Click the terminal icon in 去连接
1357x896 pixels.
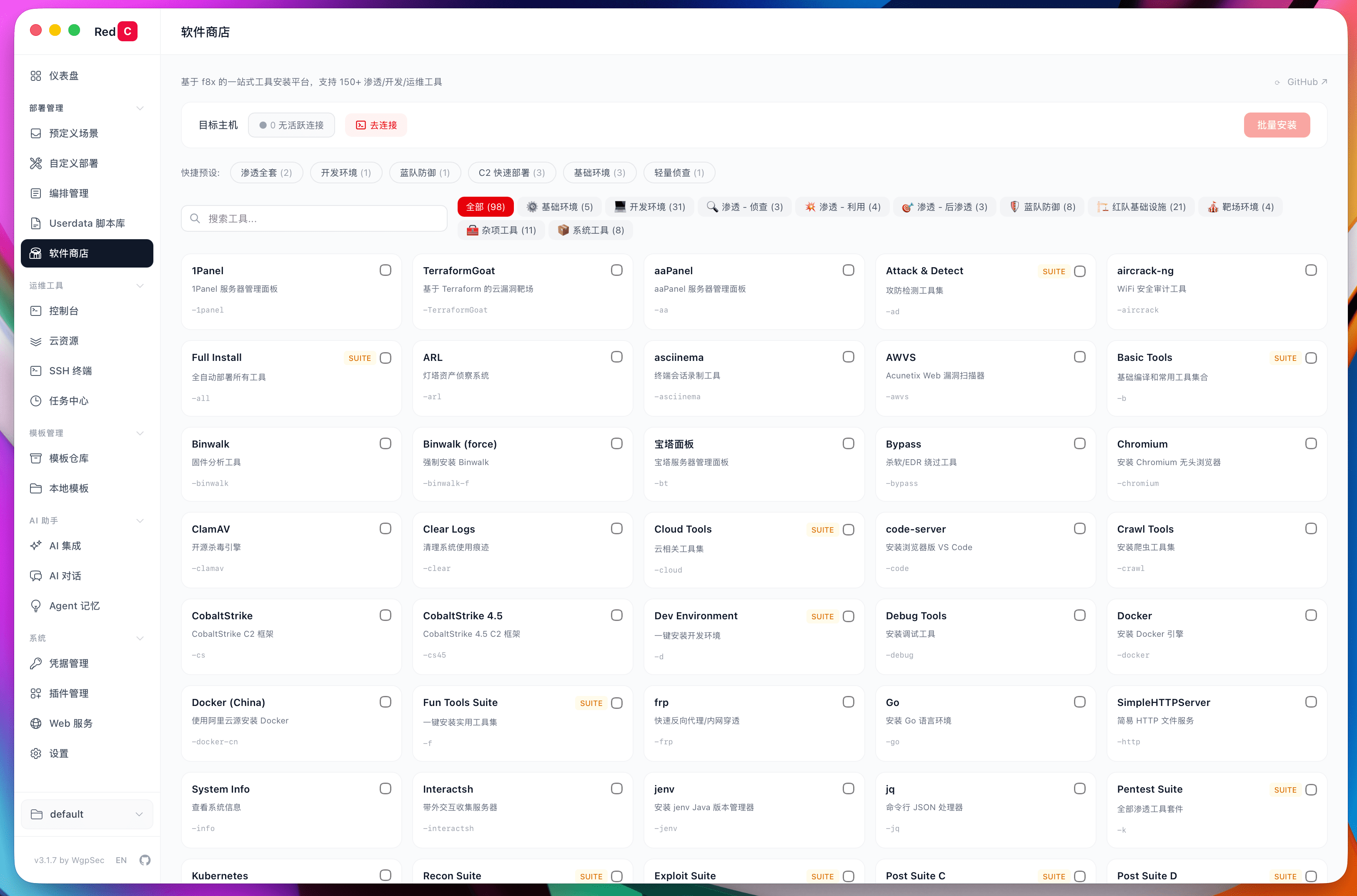point(361,125)
